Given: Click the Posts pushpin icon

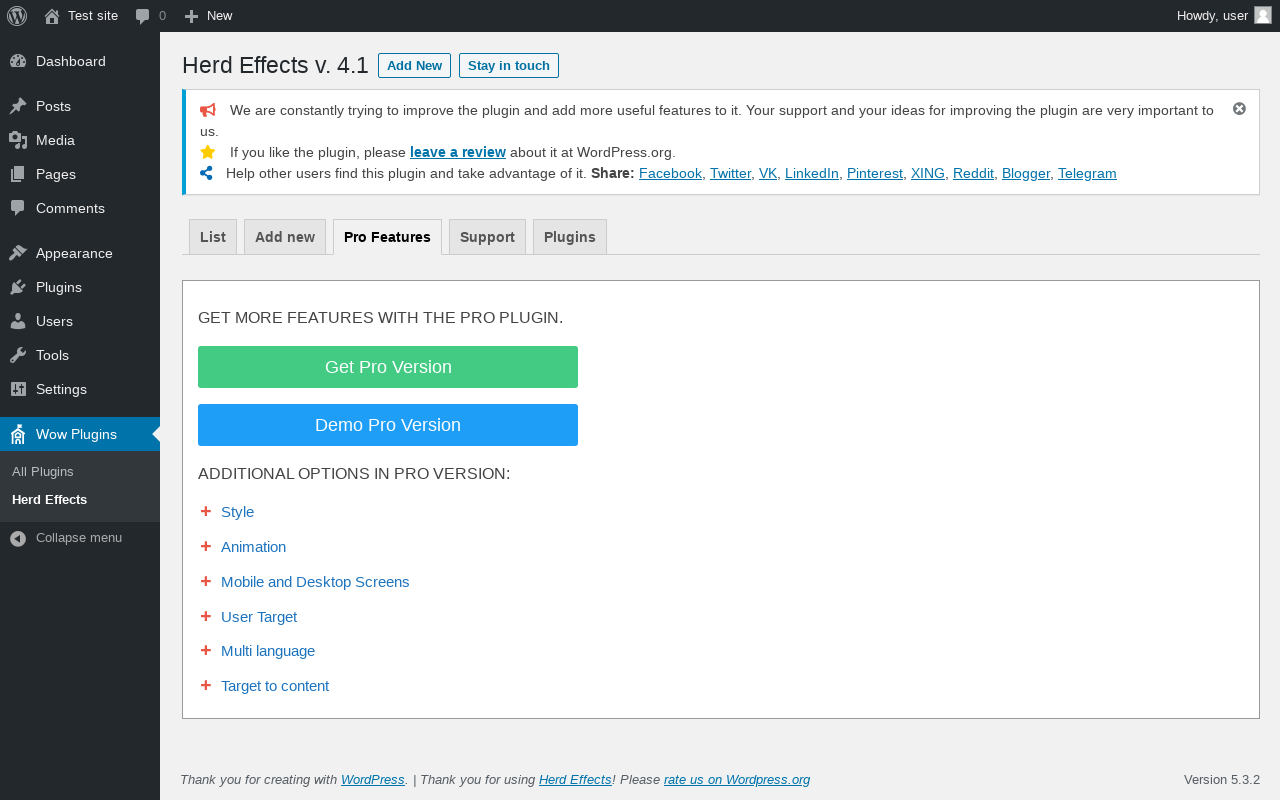Looking at the screenshot, I should coord(18,106).
